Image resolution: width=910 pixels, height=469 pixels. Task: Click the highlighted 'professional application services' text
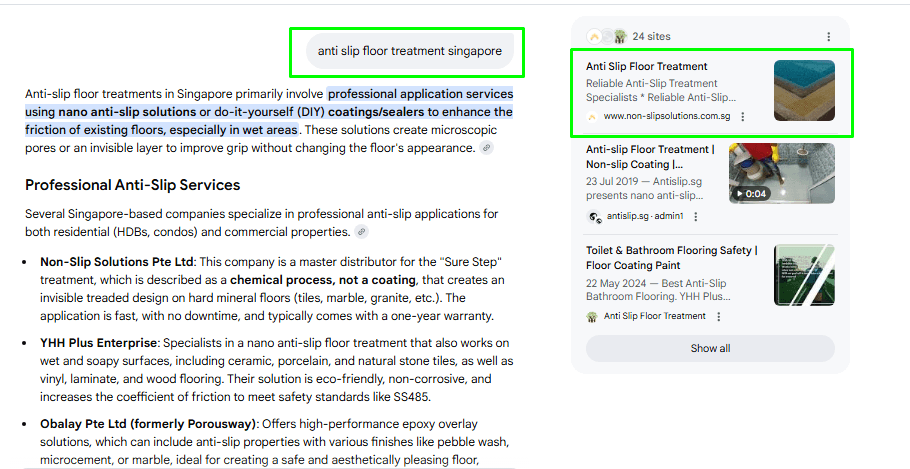(x=420, y=95)
